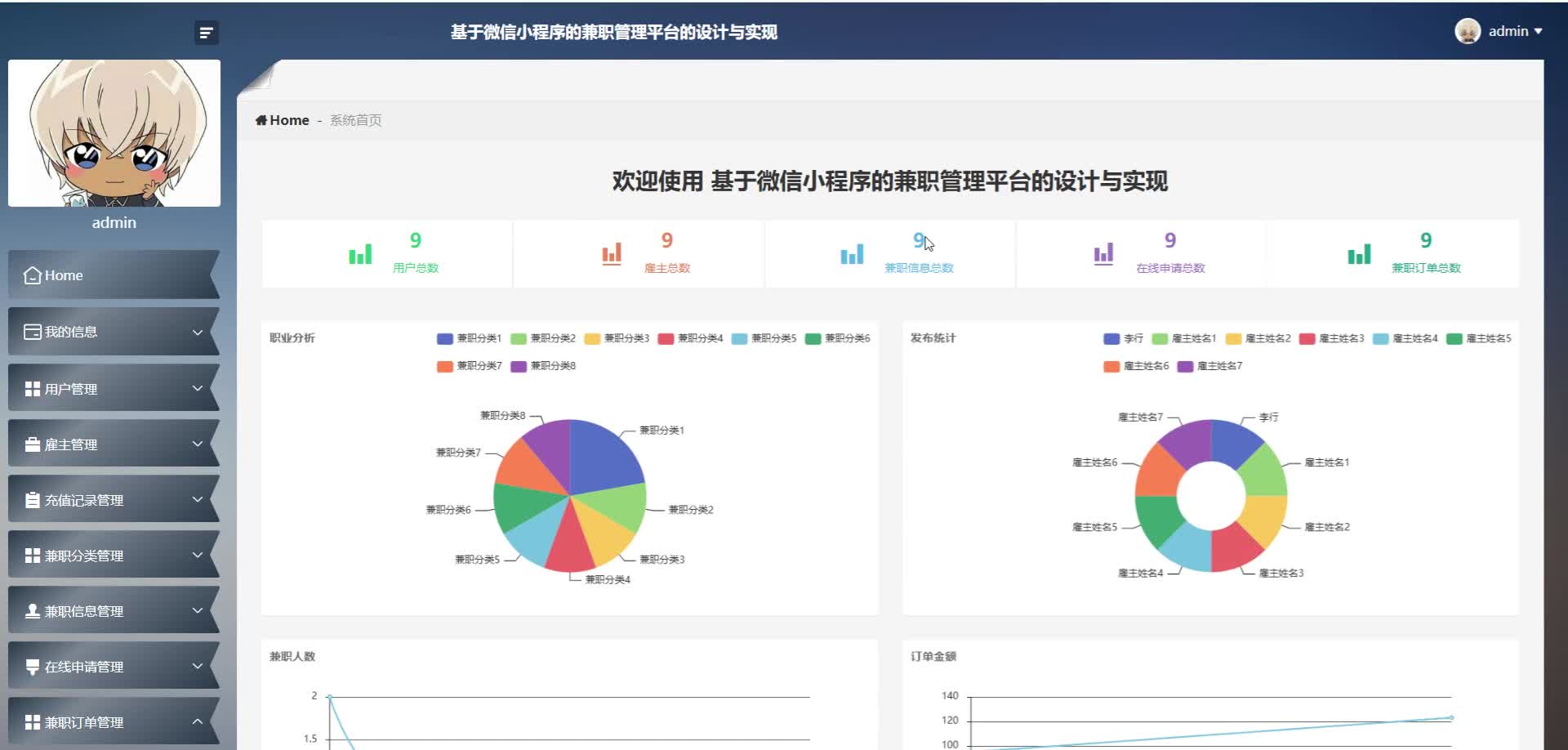Toggle 雇主姓名5 legend item
Viewport: 1568px width, 750px height.
point(1478,338)
